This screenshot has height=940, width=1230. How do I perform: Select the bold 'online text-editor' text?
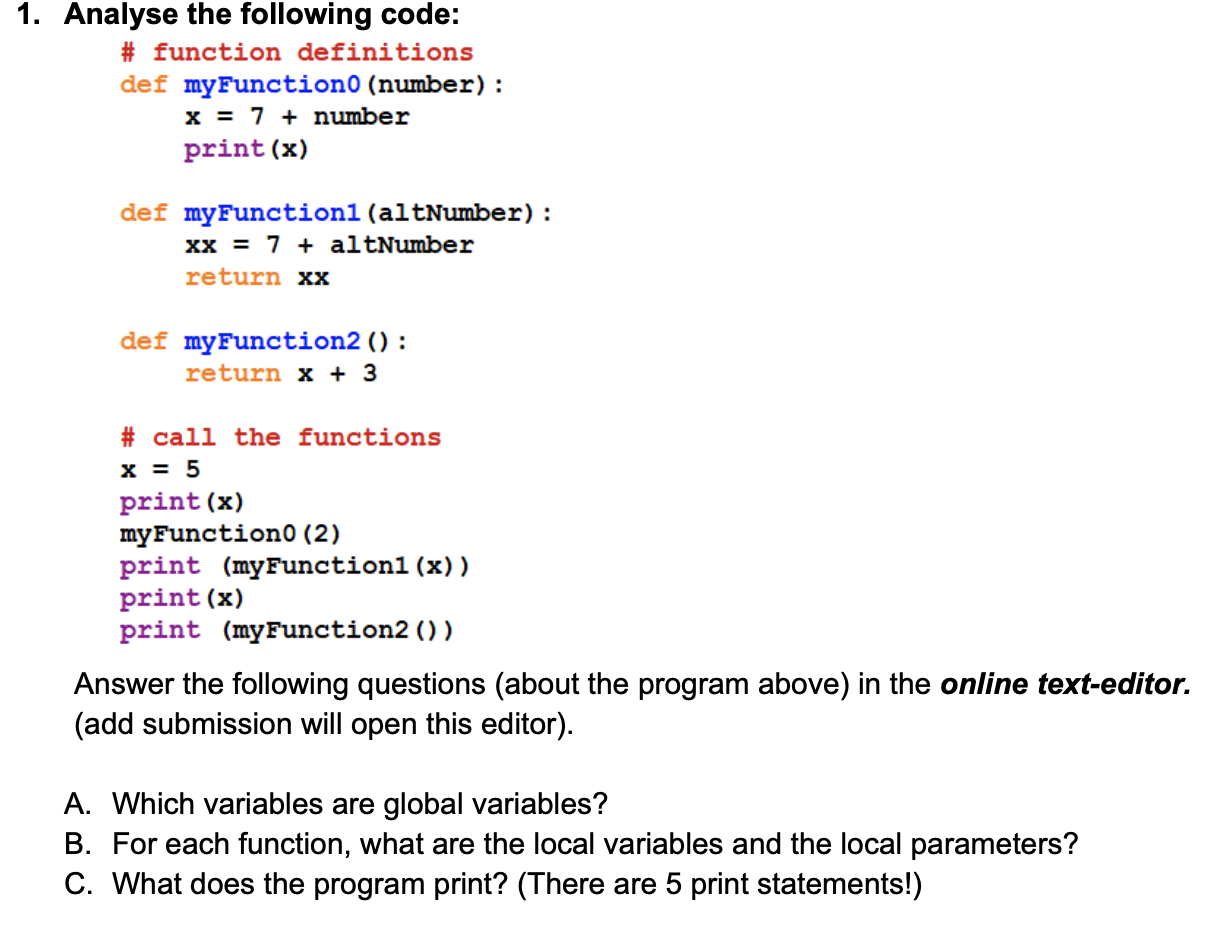point(1062,684)
